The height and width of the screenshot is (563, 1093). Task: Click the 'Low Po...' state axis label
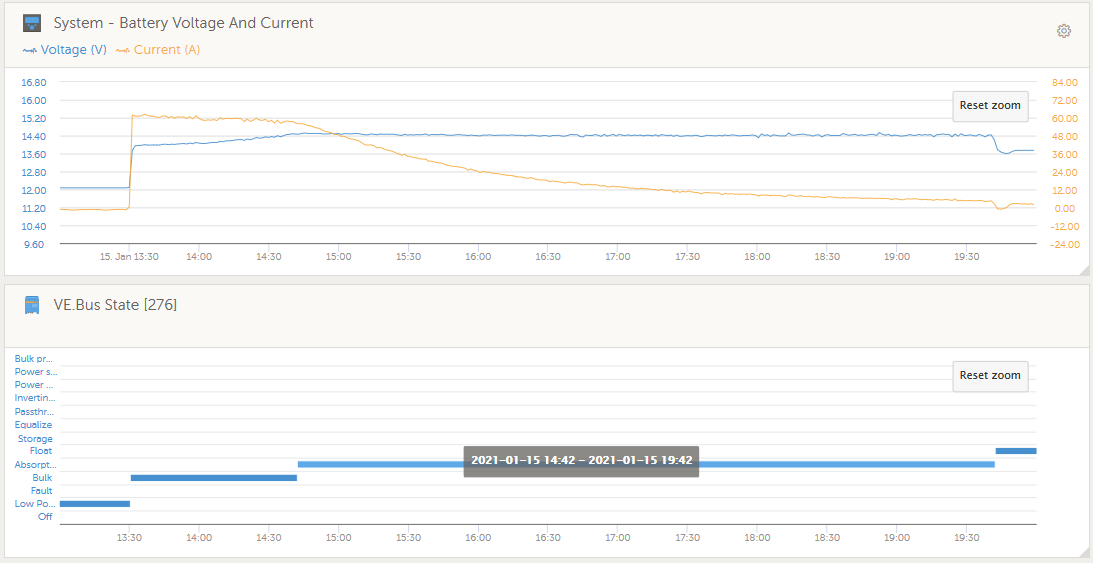click(x=35, y=504)
